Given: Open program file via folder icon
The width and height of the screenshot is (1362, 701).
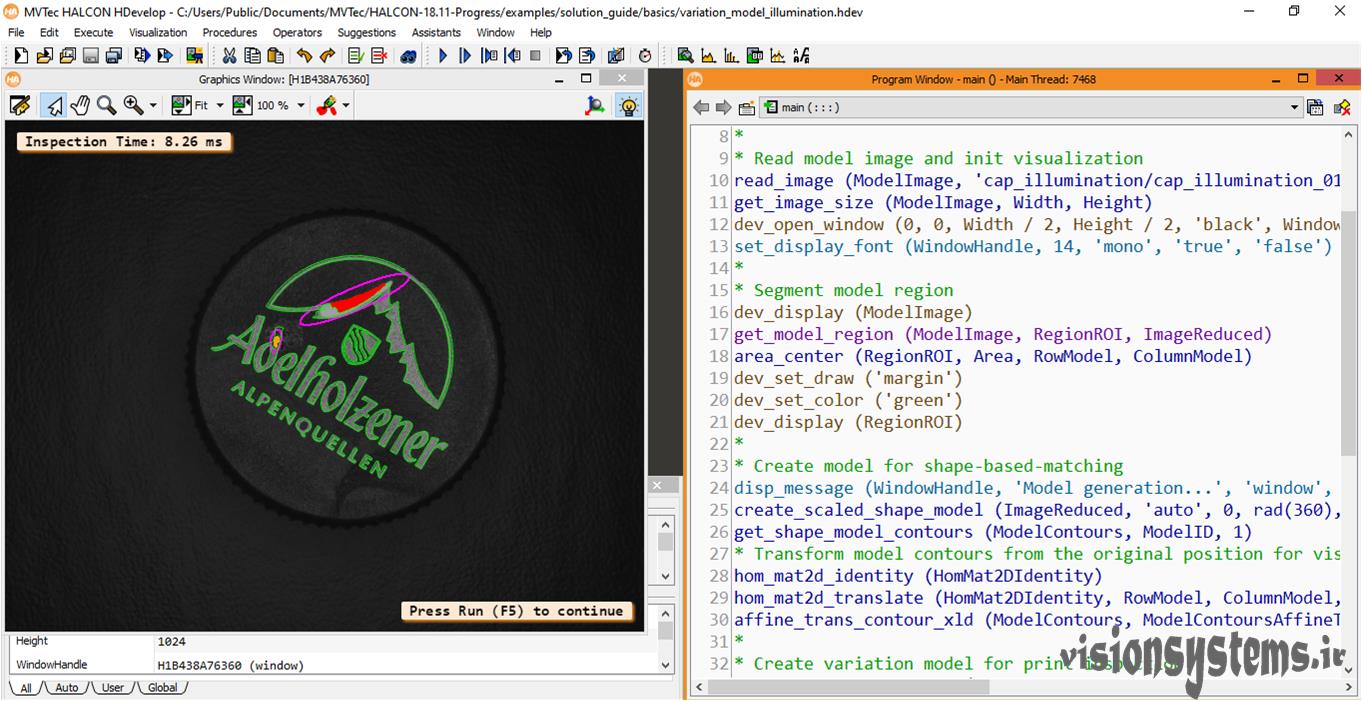Looking at the screenshot, I should [45, 56].
